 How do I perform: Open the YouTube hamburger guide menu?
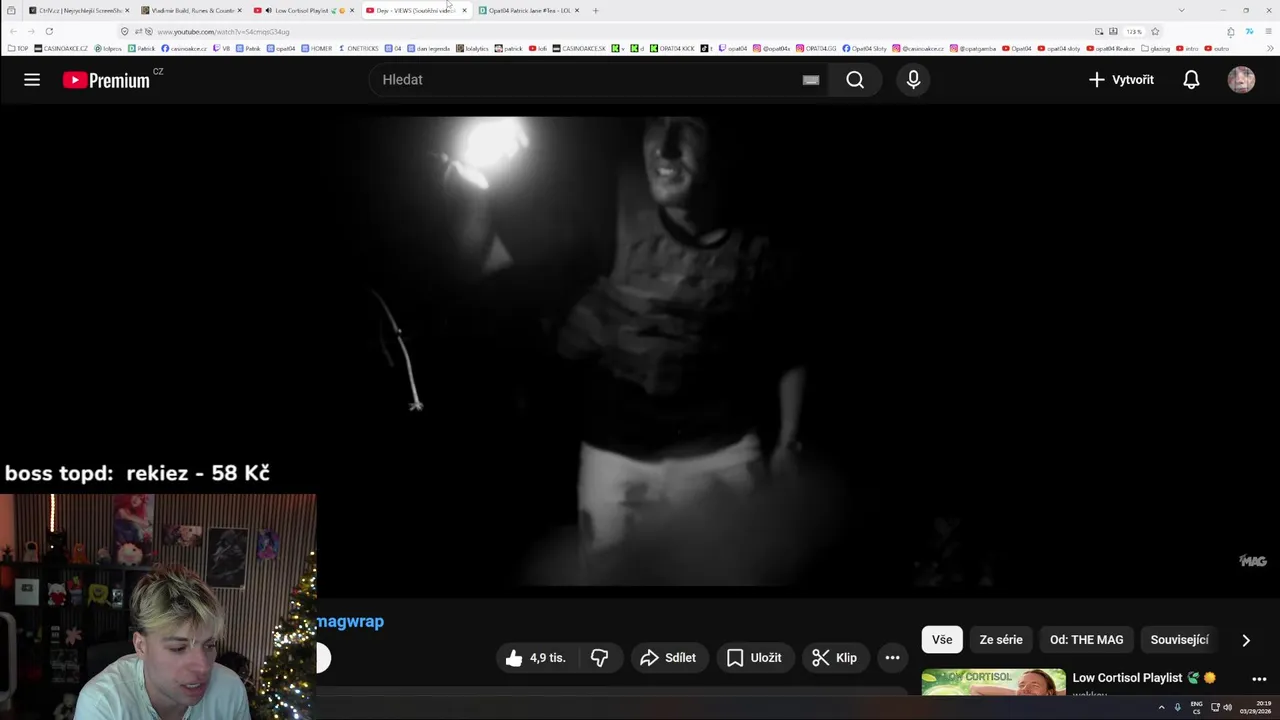coord(32,80)
